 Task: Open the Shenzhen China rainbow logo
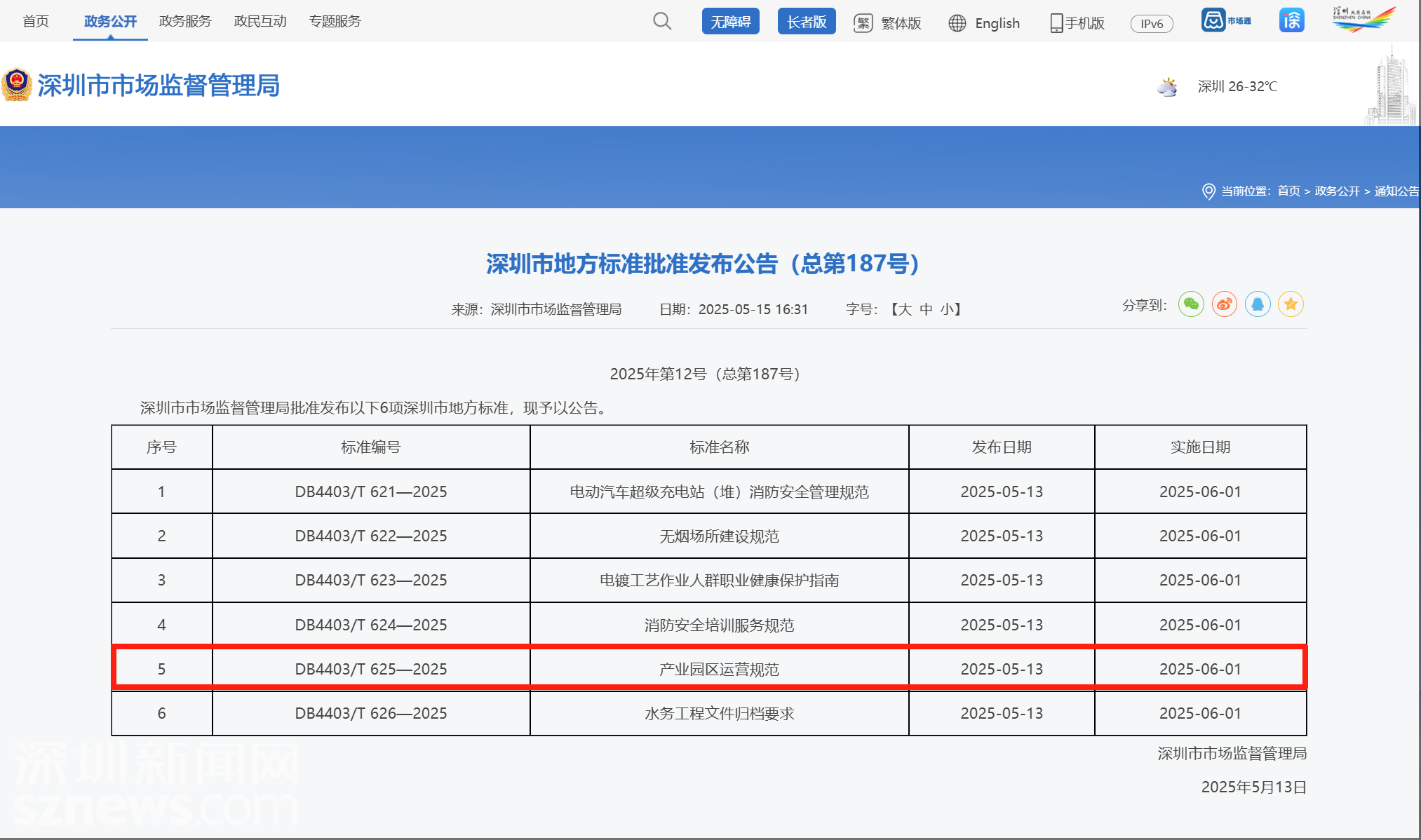pos(1363,19)
